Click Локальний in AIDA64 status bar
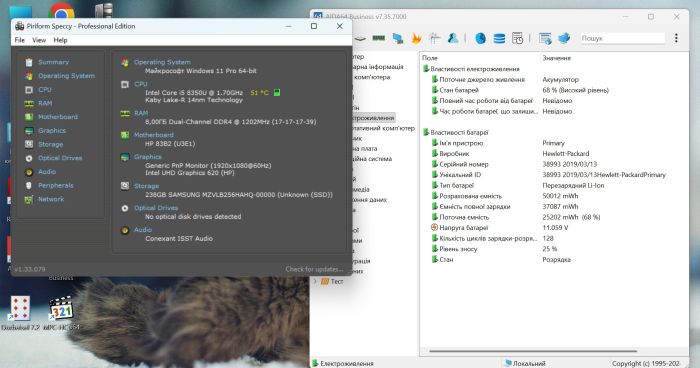Viewport: 700px width, 368px height. click(x=525, y=364)
